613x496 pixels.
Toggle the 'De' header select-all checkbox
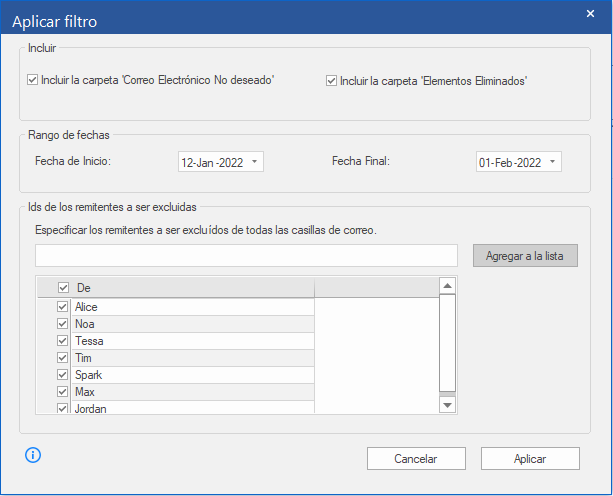pos(63,288)
